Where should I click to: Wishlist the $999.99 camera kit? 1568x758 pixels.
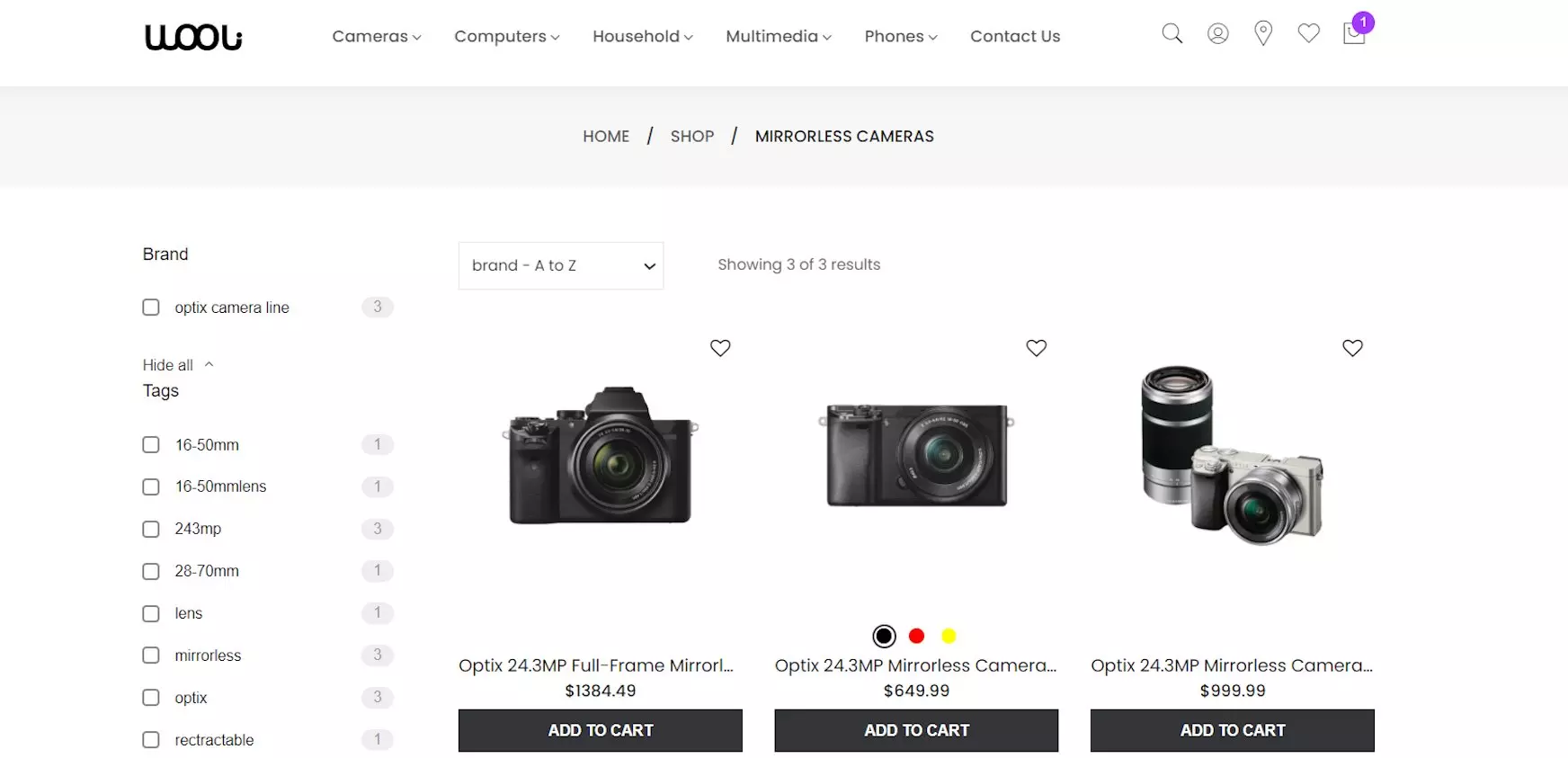[x=1352, y=348]
